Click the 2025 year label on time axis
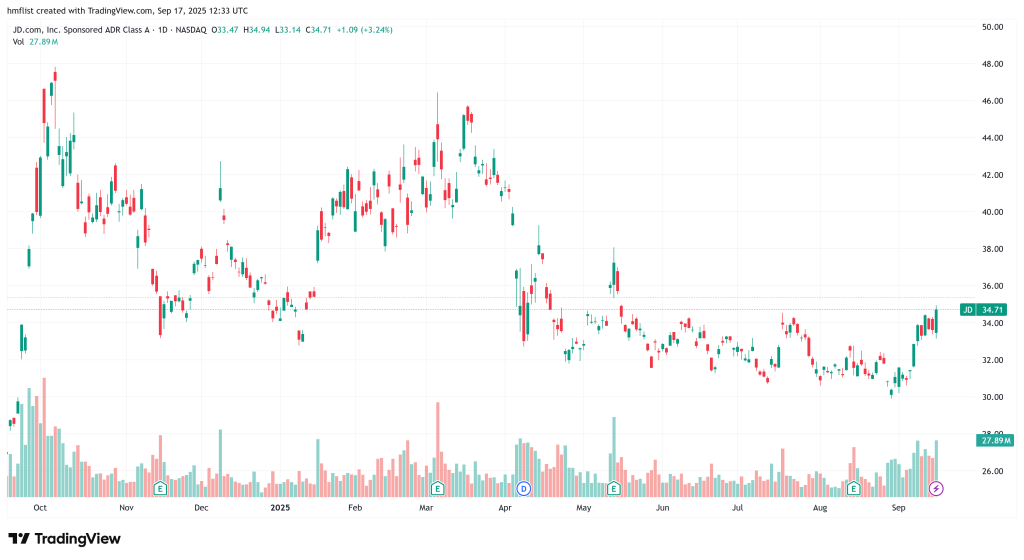Viewport: 1024px width, 560px height. click(x=279, y=508)
